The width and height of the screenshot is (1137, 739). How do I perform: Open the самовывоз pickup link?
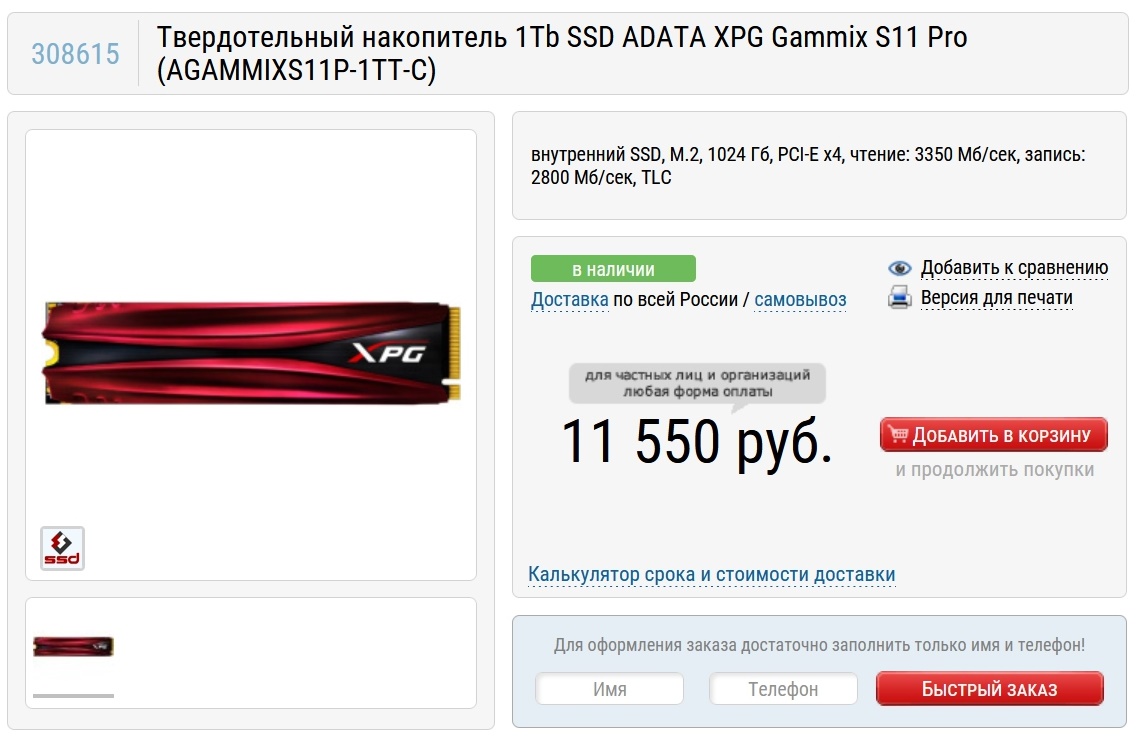coord(801,300)
